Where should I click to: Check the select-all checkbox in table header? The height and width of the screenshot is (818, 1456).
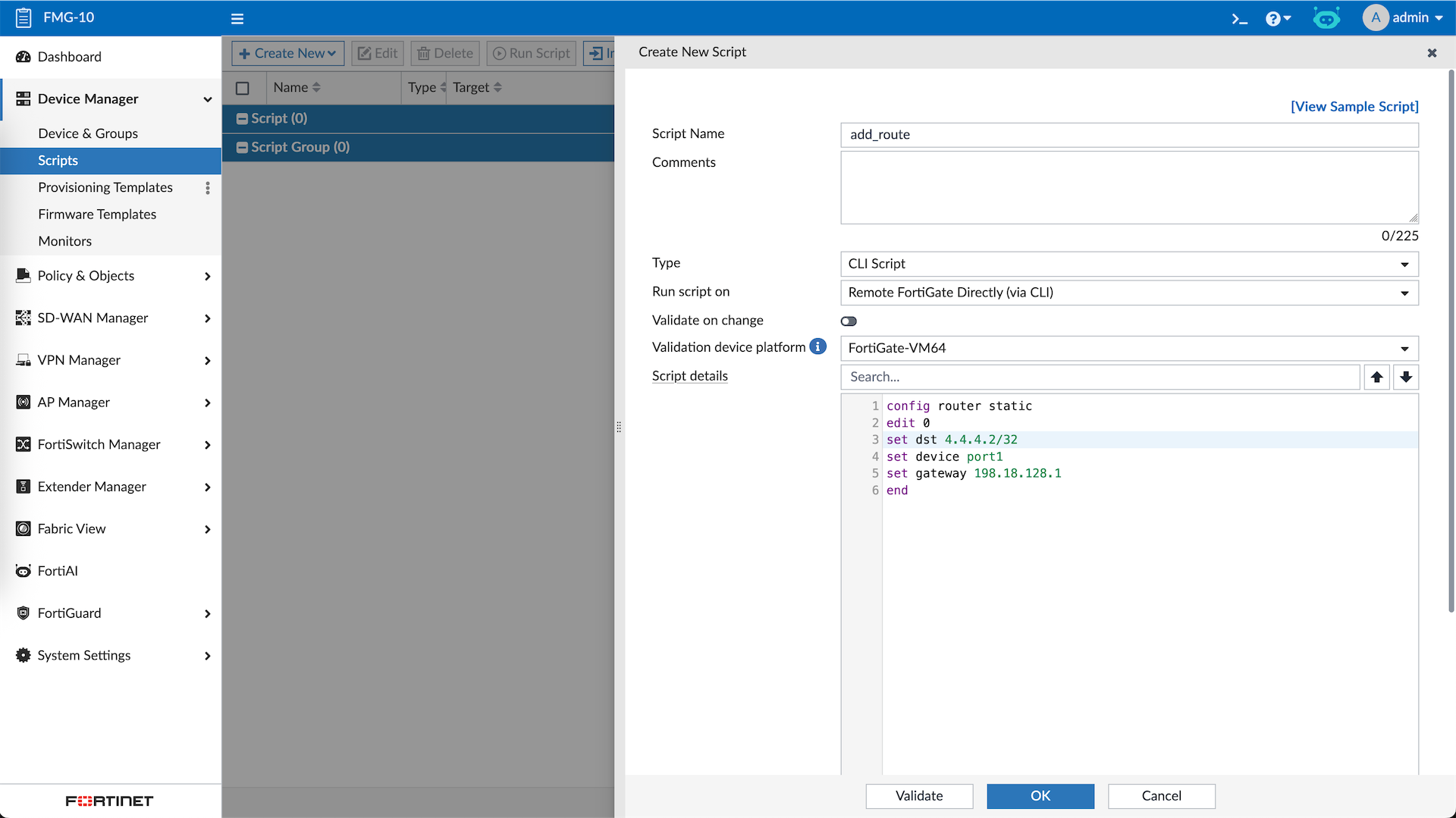pyautogui.click(x=243, y=88)
